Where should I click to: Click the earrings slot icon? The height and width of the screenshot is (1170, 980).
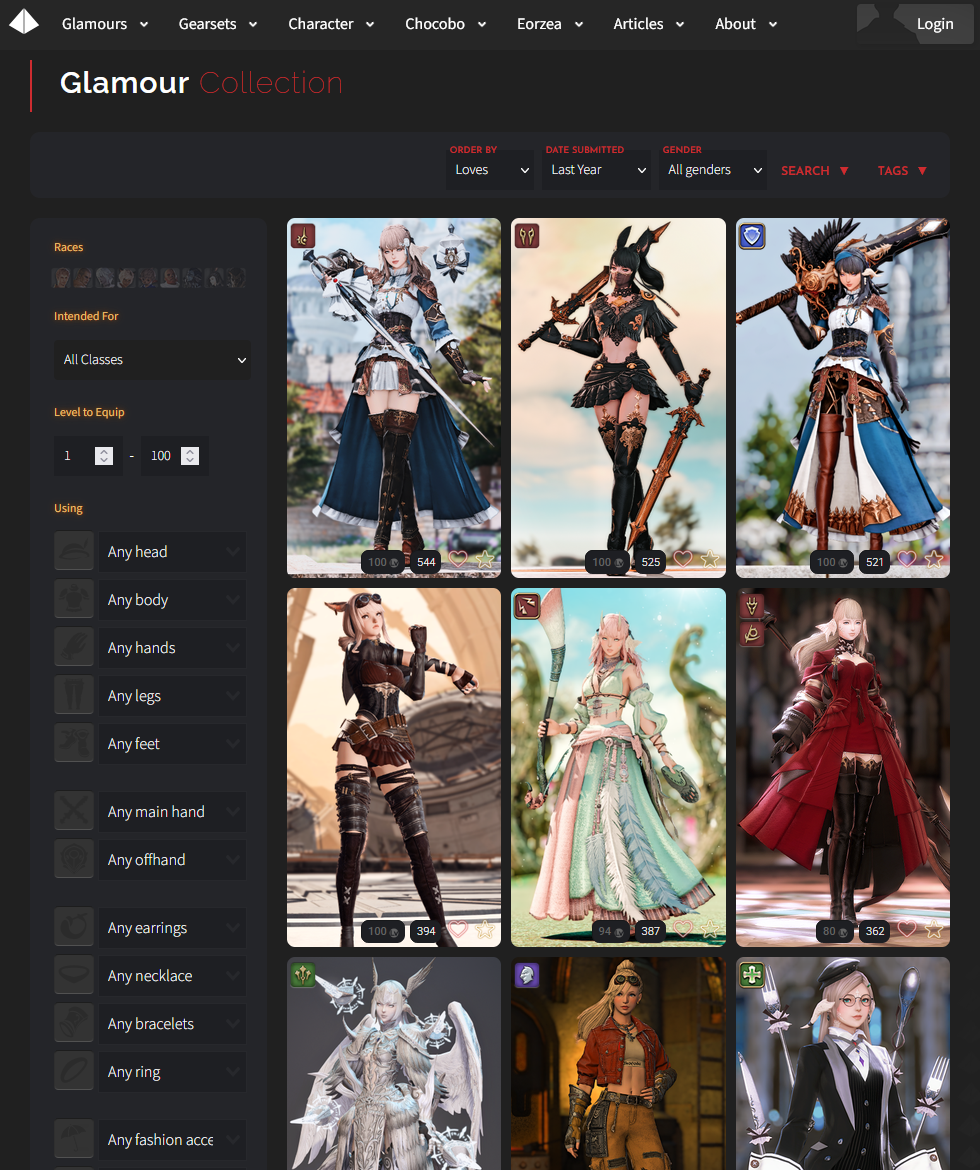[x=74, y=927]
